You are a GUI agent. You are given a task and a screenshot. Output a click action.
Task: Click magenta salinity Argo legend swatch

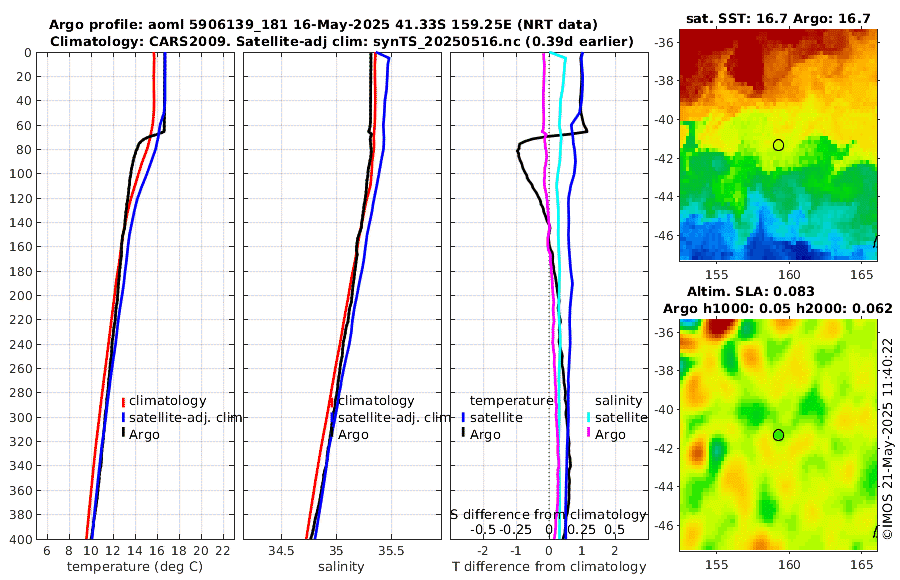tap(589, 434)
